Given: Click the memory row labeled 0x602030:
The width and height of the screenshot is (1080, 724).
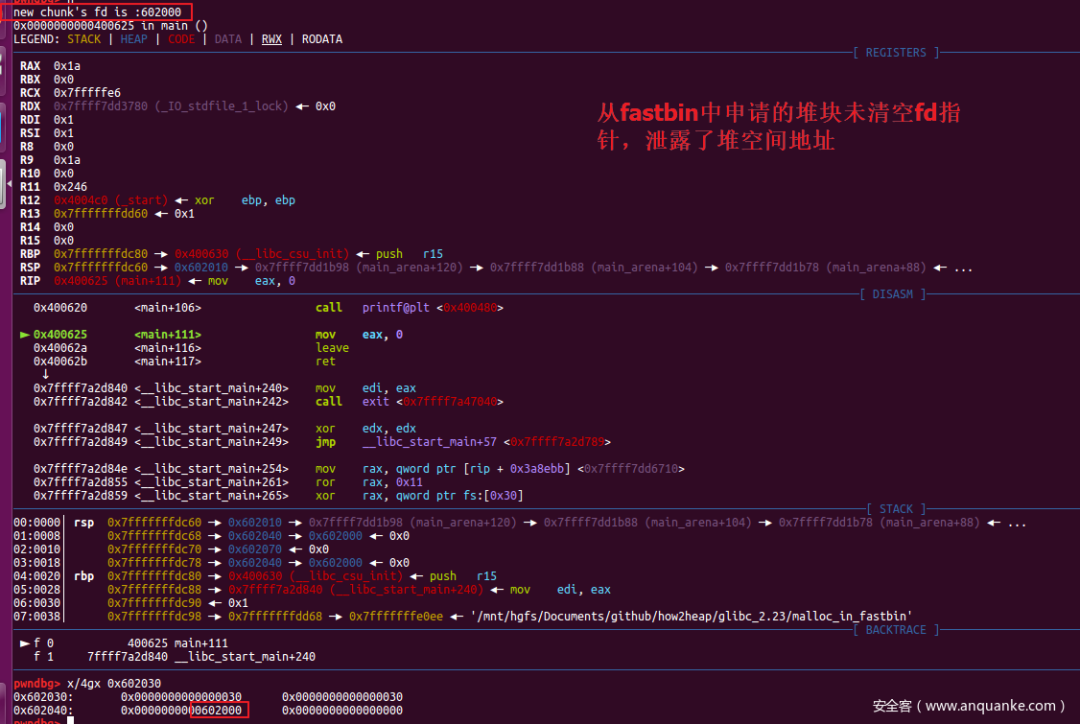Looking at the screenshot, I should pos(208,697).
